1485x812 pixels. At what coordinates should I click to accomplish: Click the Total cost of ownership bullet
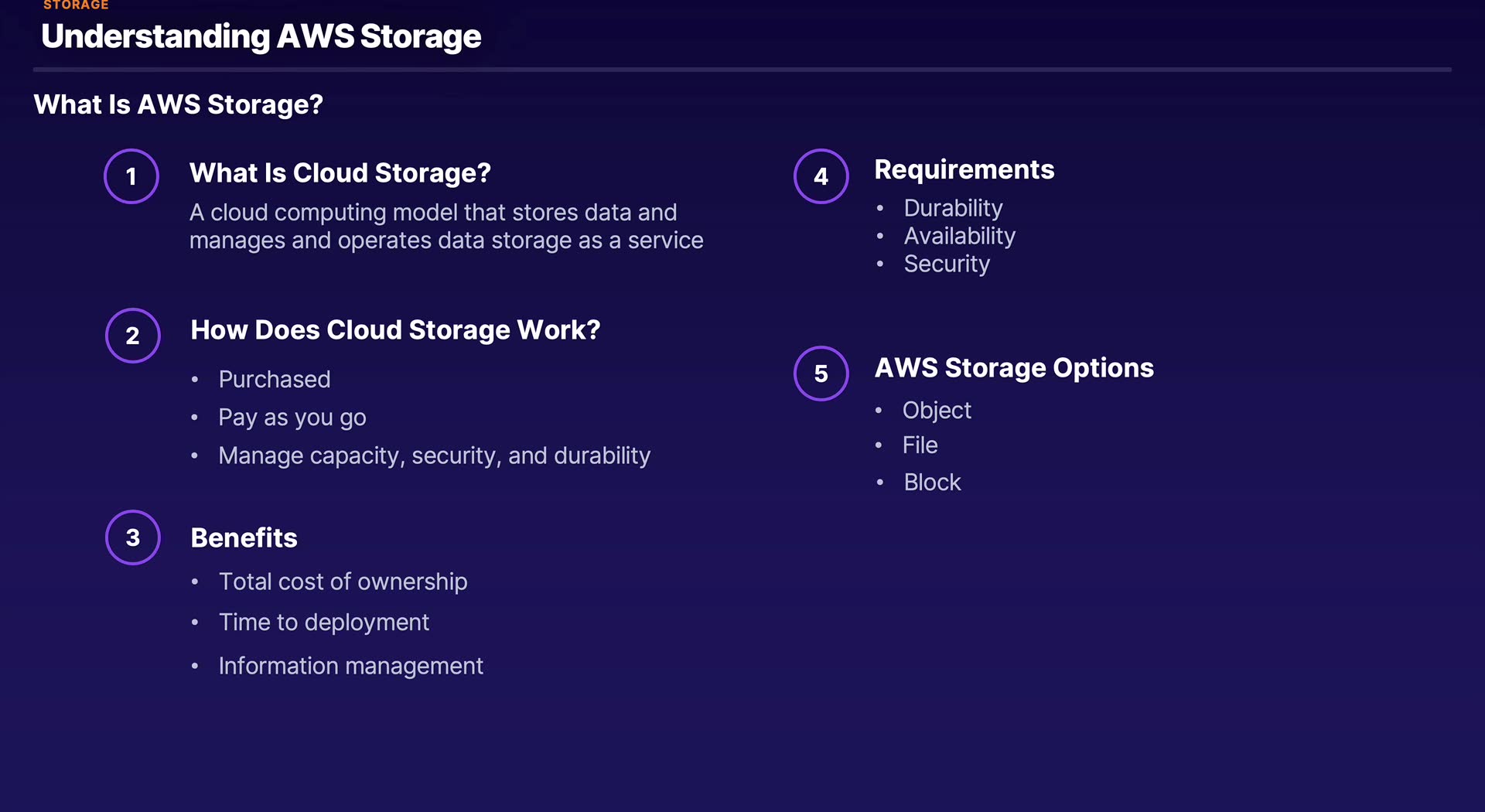[343, 582]
